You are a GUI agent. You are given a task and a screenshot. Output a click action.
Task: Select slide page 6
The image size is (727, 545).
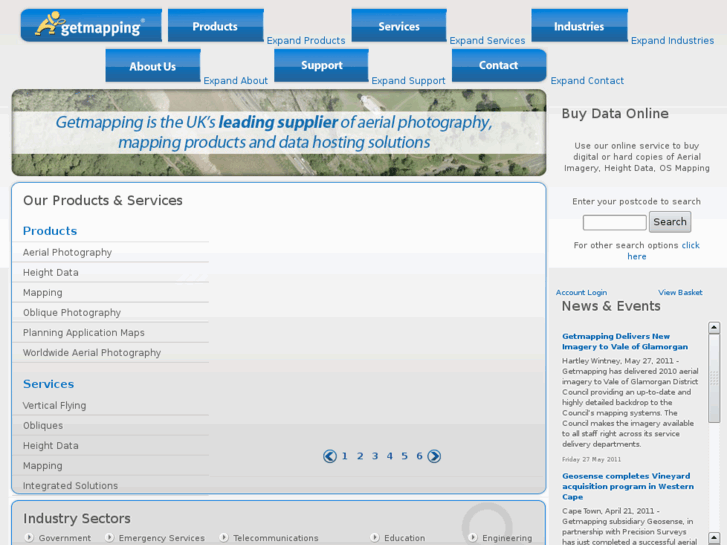pyautogui.click(x=419, y=456)
